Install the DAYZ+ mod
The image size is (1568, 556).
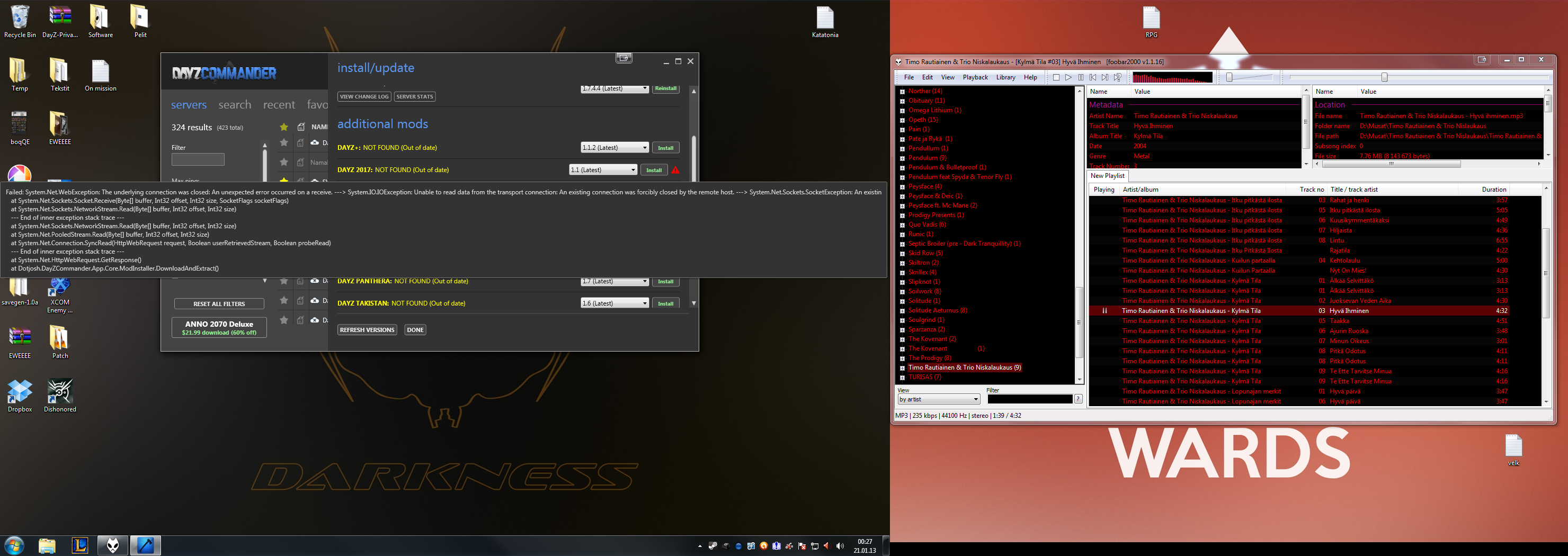tap(665, 148)
